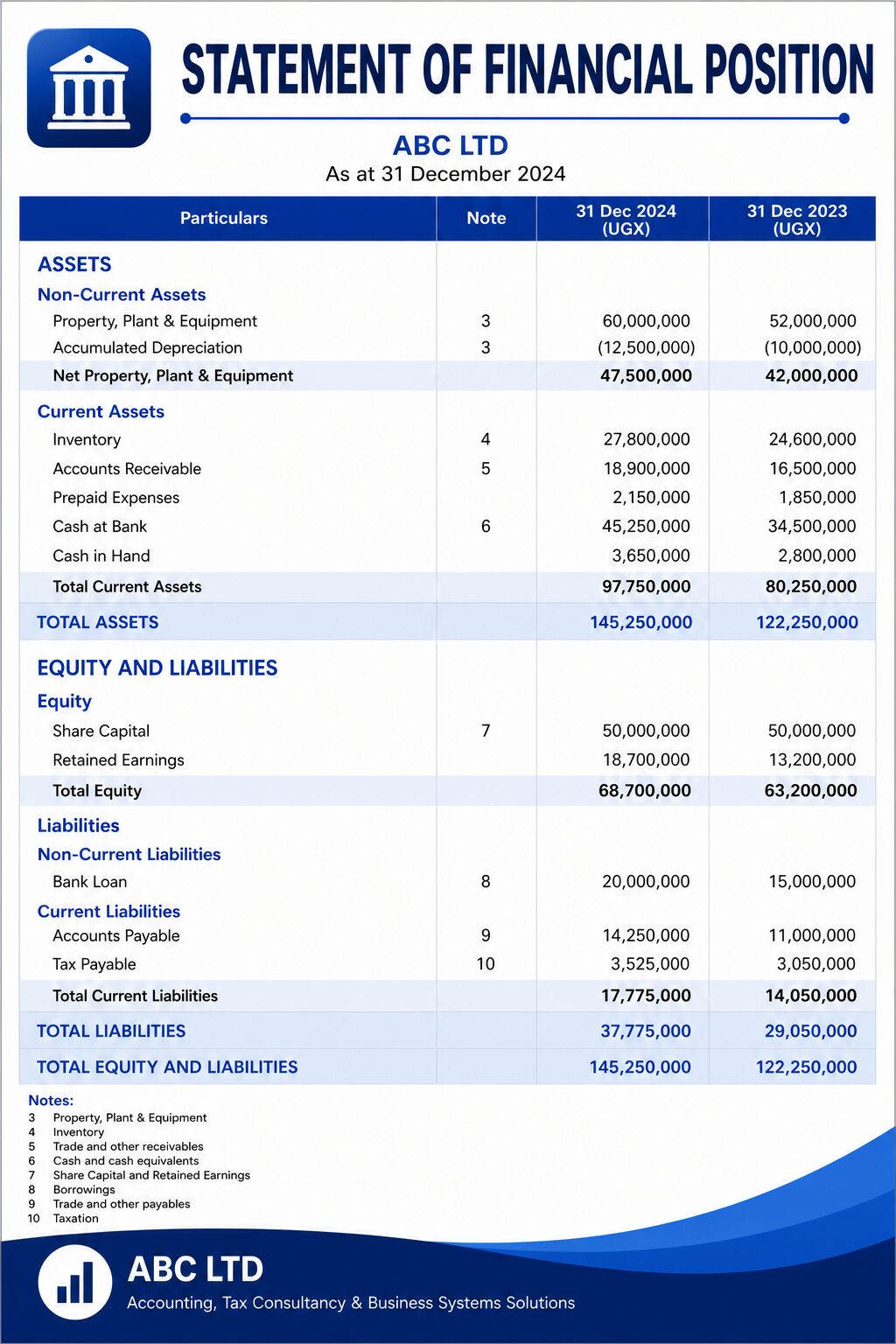Image resolution: width=896 pixels, height=1344 pixels.
Task: Click the table row label 'Inventory' under Current Assets
Action: 87,440
